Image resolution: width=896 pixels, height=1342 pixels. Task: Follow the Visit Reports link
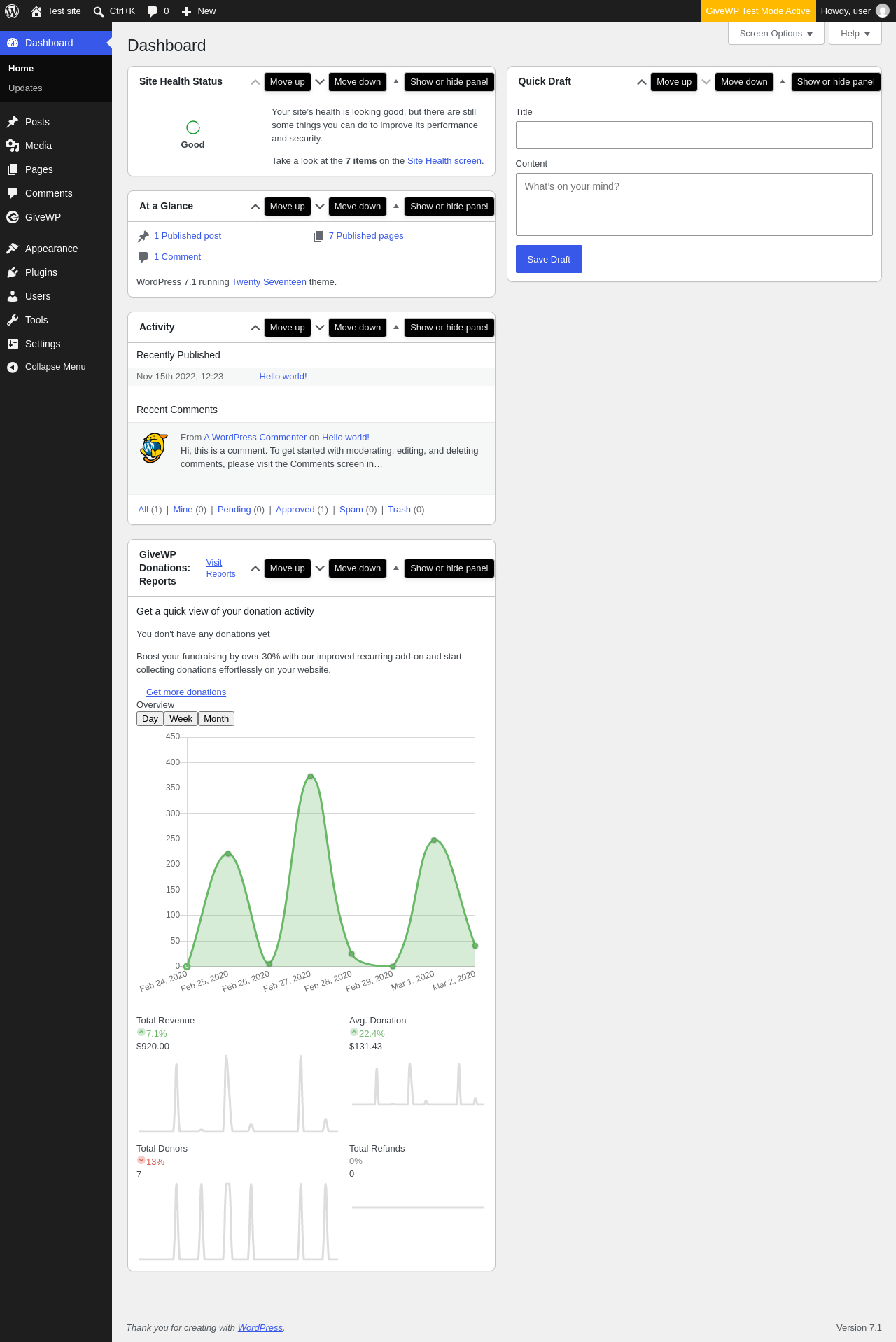tap(221, 568)
